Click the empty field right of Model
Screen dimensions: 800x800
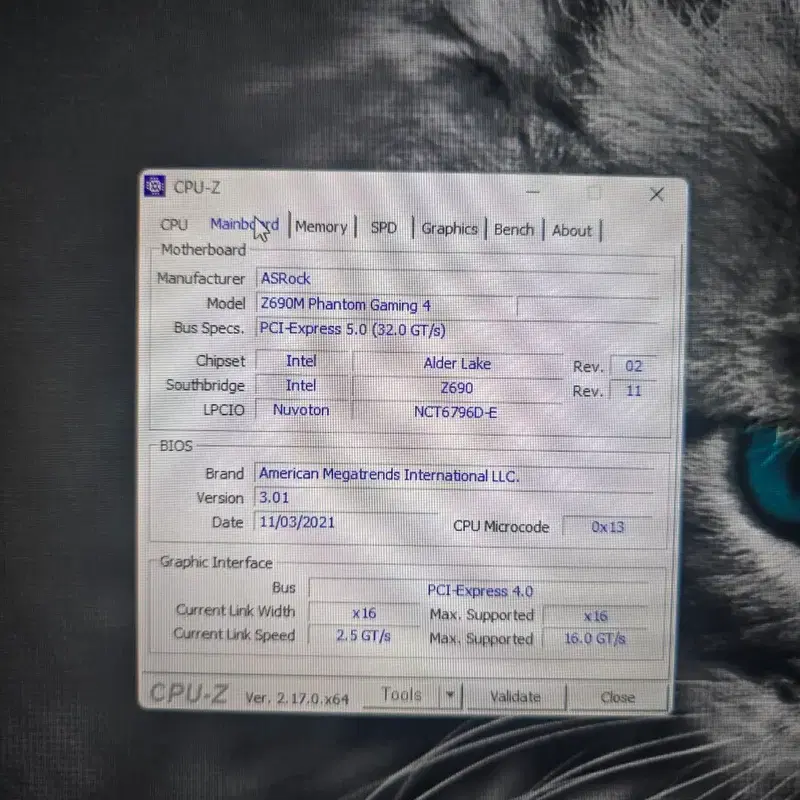587,308
